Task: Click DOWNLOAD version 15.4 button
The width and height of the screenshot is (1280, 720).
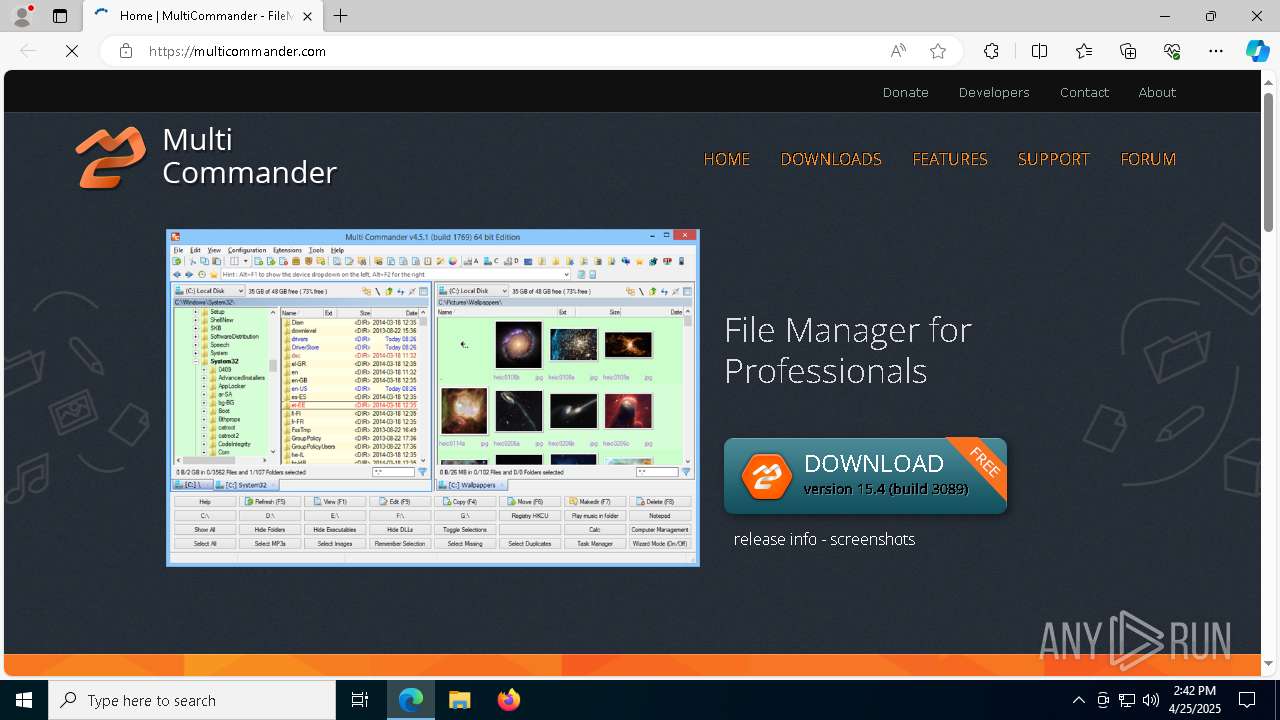Action: pyautogui.click(x=865, y=476)
